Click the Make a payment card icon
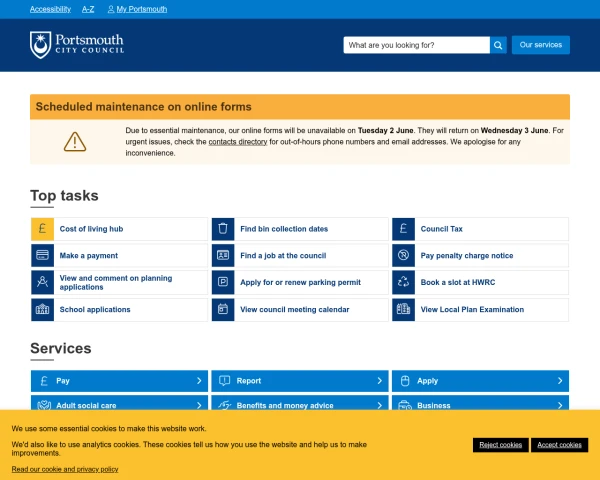Screen dimensions: 600x480 tap(42, 255)
